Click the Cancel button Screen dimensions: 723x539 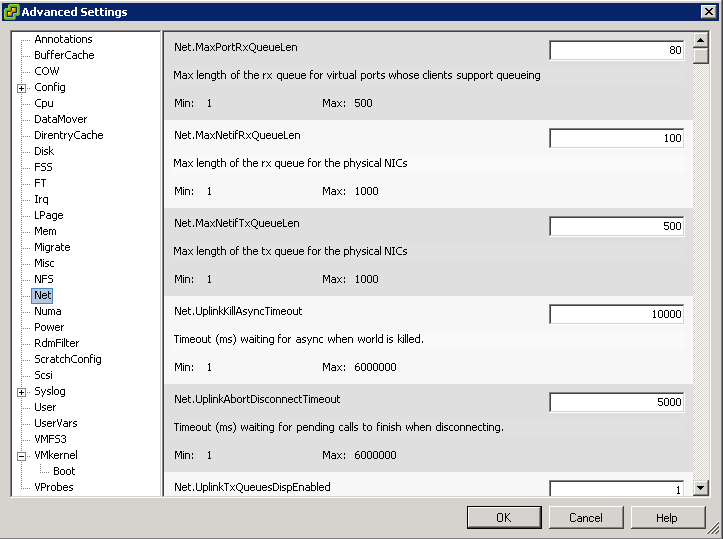click(586, 518)
